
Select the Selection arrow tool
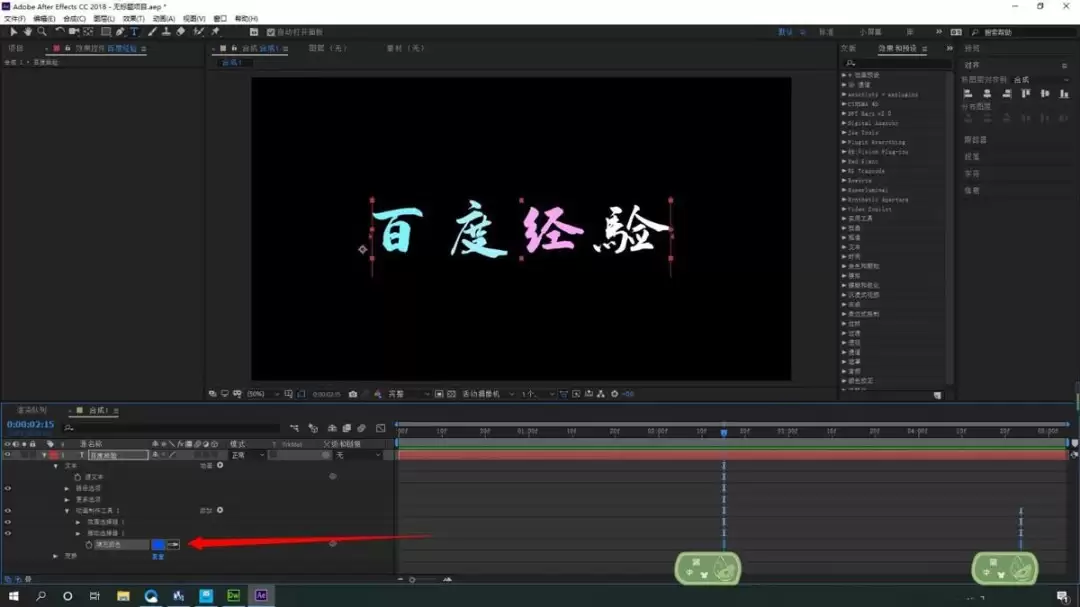click(x=13, y=32)
